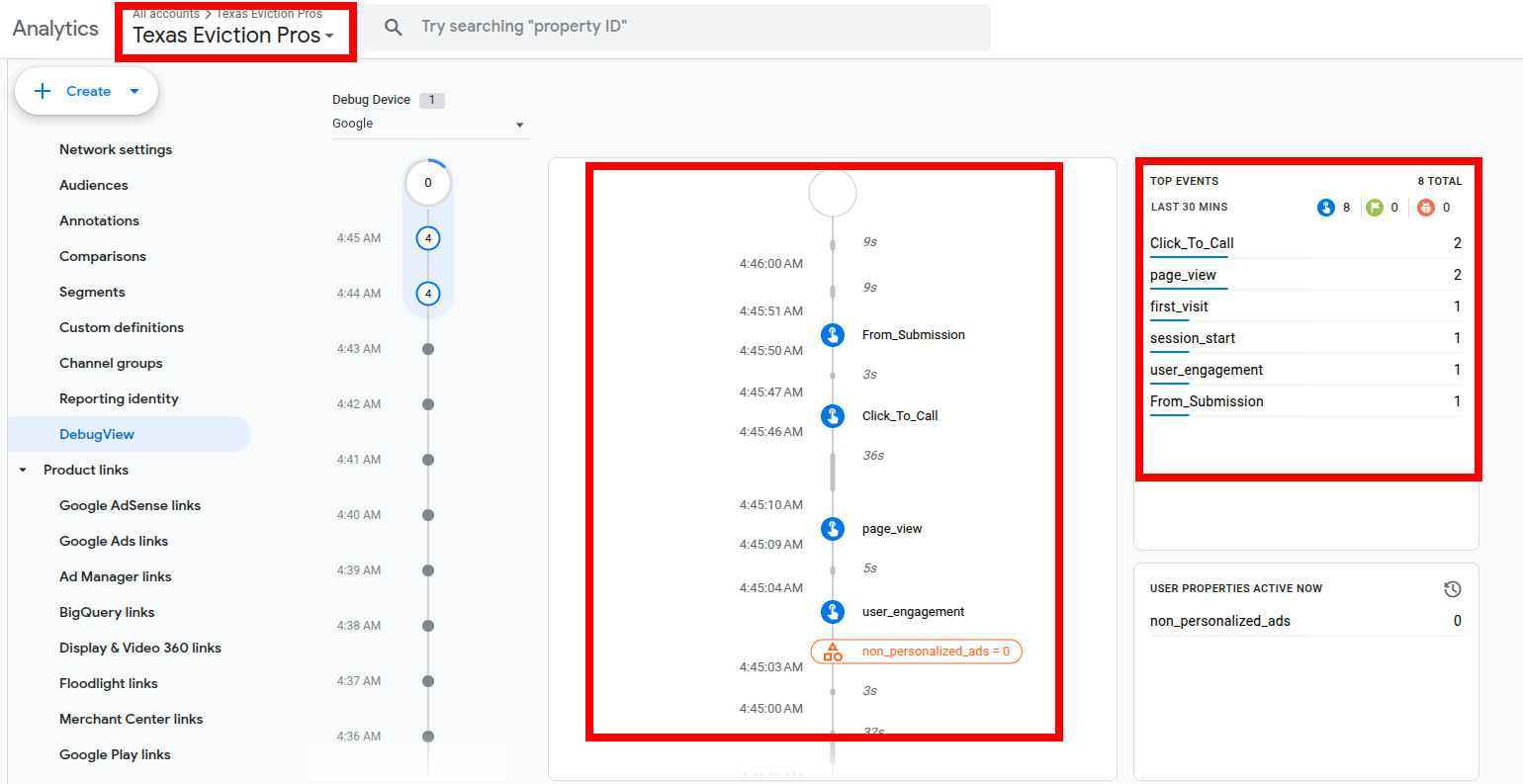Click non_personalized_ads in User Properties
The image size is (1523, 784).
pos(1220,621)
